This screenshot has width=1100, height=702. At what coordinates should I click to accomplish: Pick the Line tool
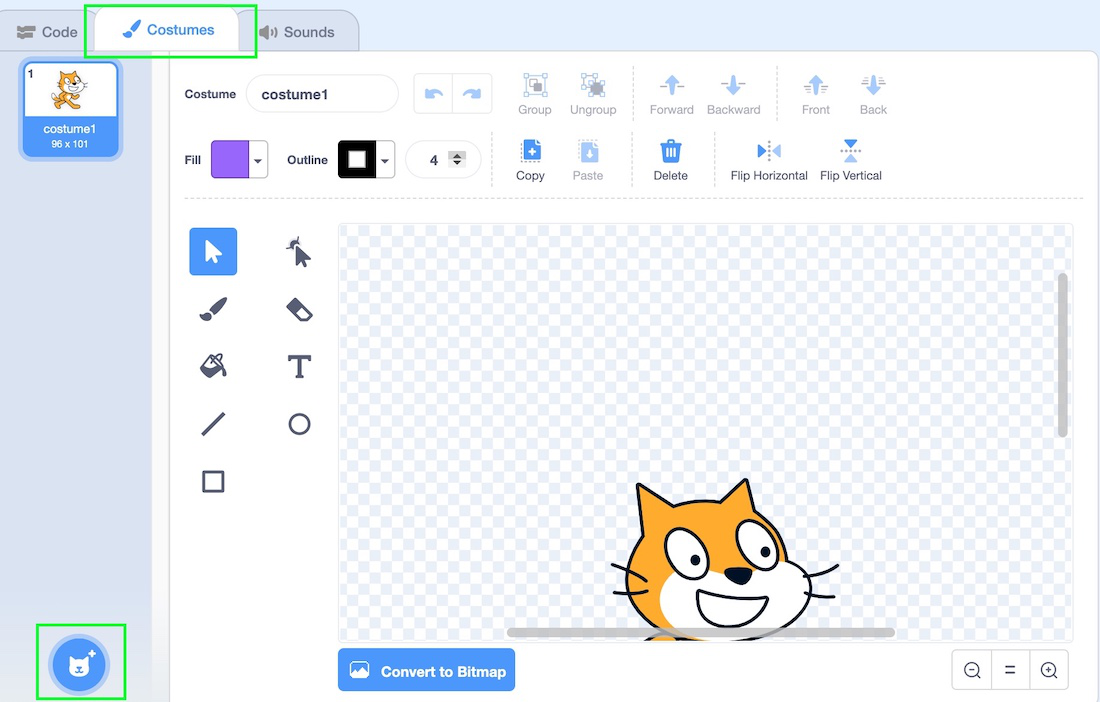tap(213, 423)
